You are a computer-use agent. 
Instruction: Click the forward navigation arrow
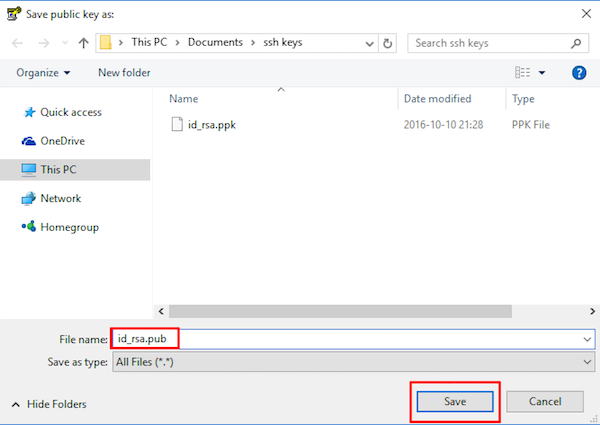coord(44,43)
